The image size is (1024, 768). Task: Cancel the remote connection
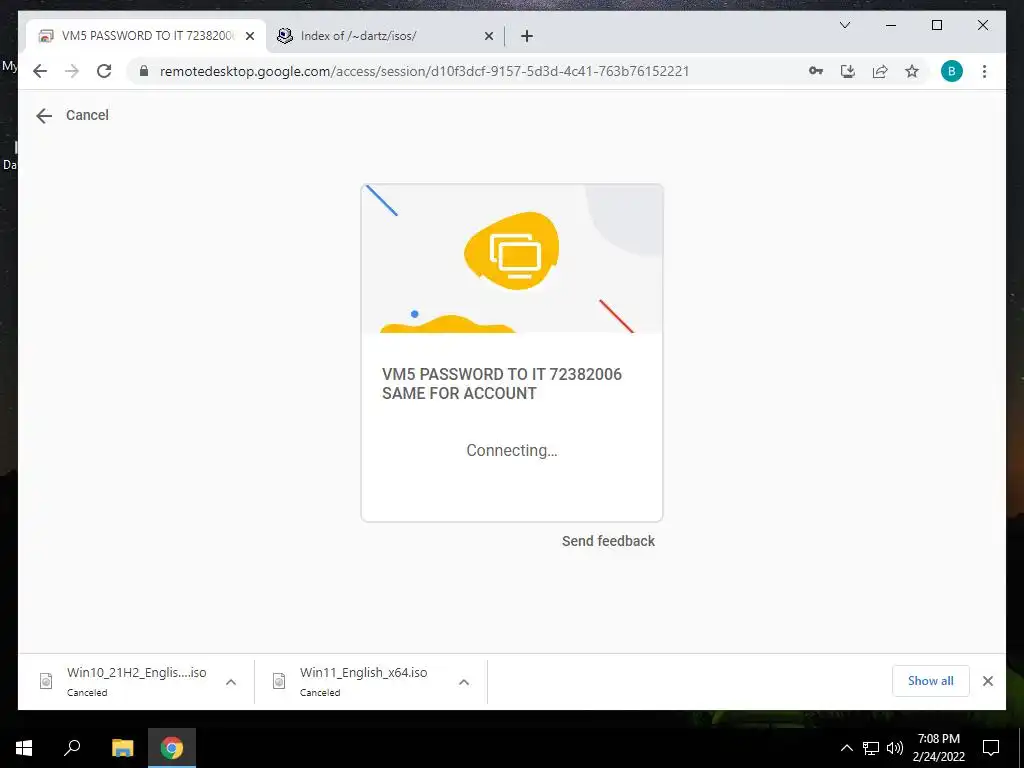(x=87, y=115)
